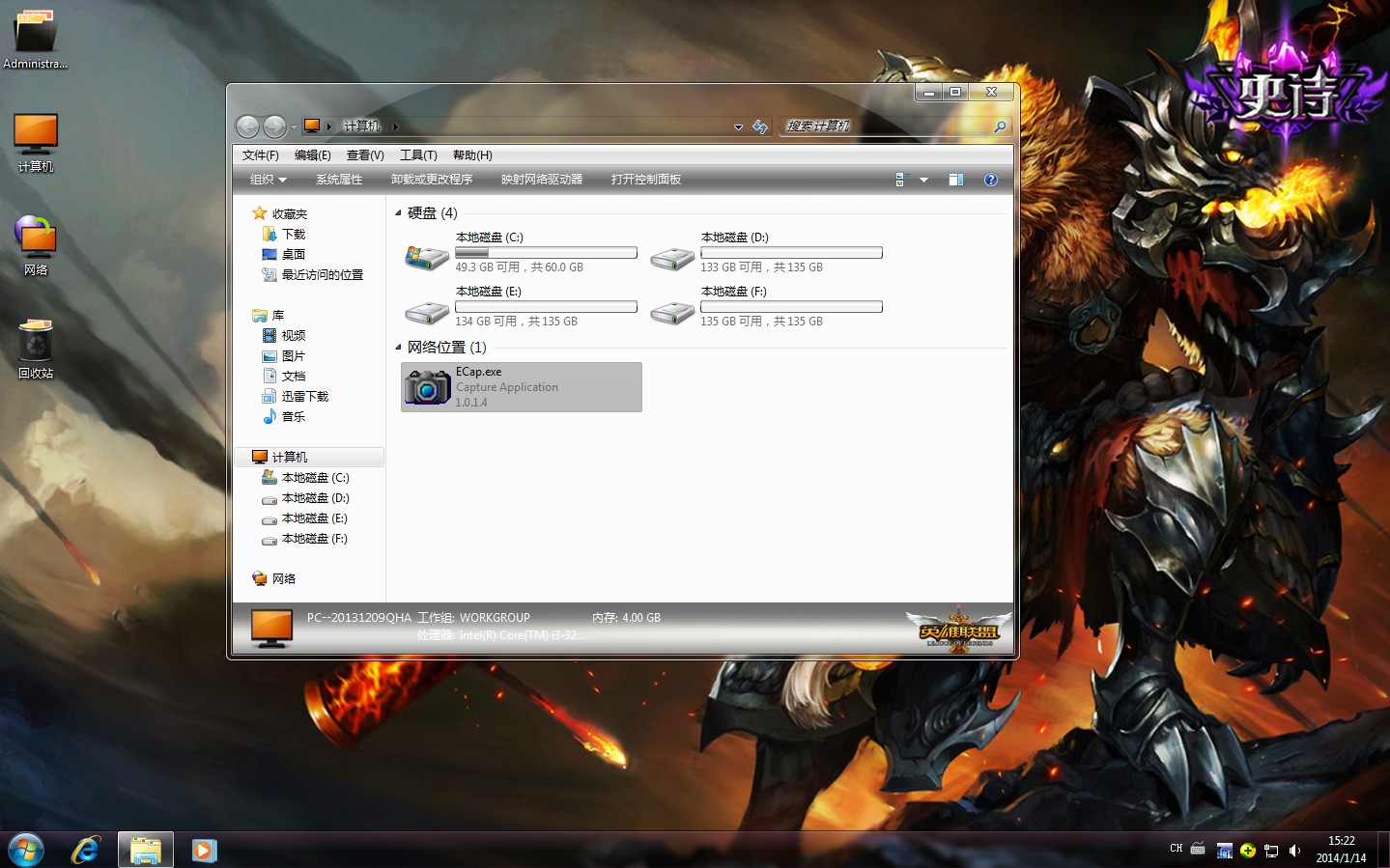
Task: Click 打开控制面板
Action: (646, 180)
